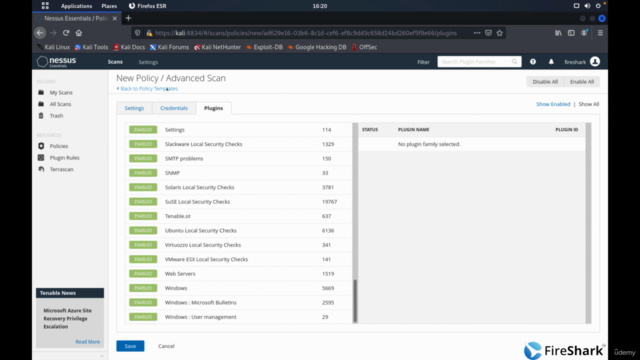Toggle ENABLED for Web Servers

[x=143, y=273]
